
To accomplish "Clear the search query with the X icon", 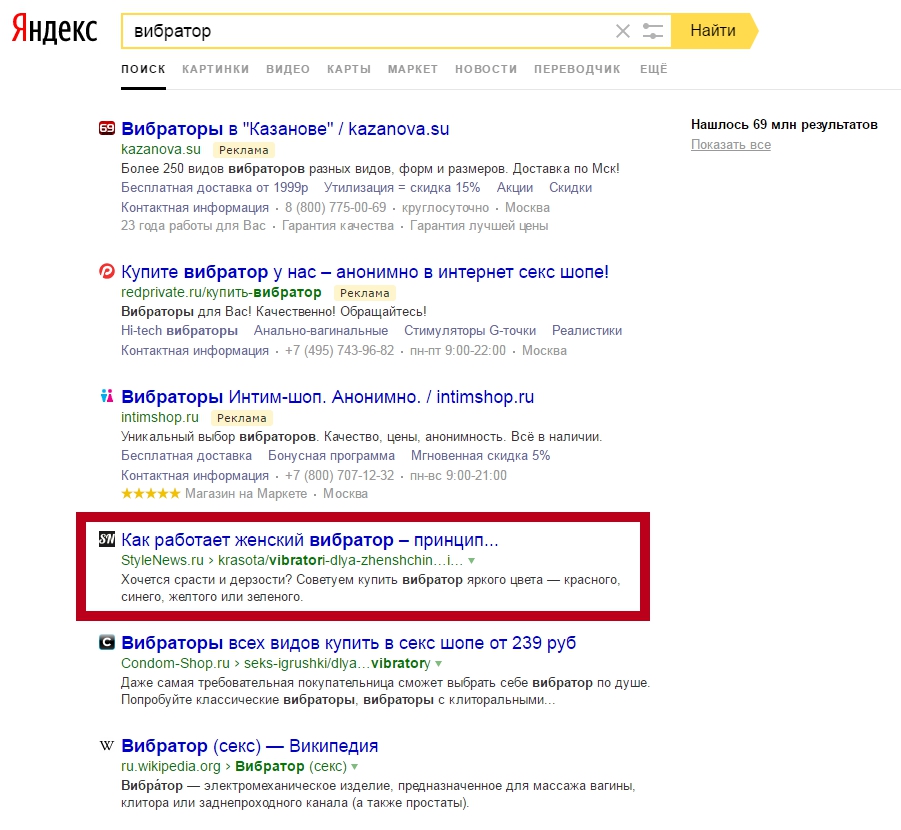I will (623, 31).
